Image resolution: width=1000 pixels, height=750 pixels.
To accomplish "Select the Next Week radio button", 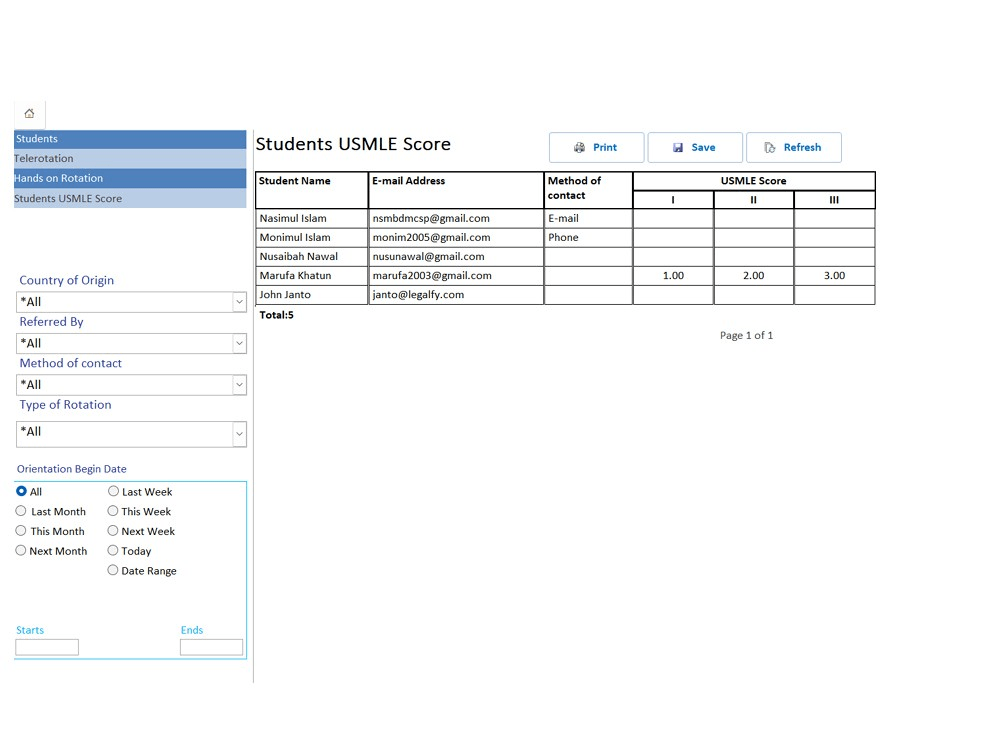I will (113, 531).
